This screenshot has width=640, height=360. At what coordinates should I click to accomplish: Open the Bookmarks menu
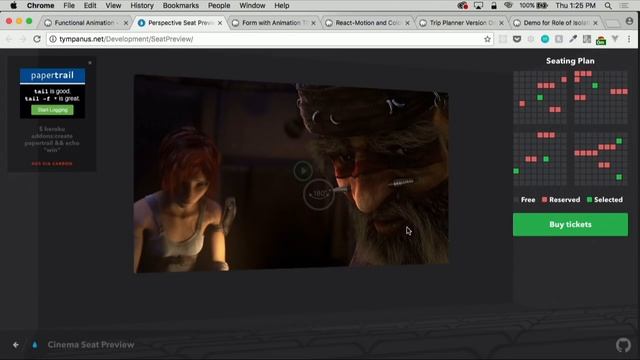tap(180, 6)
